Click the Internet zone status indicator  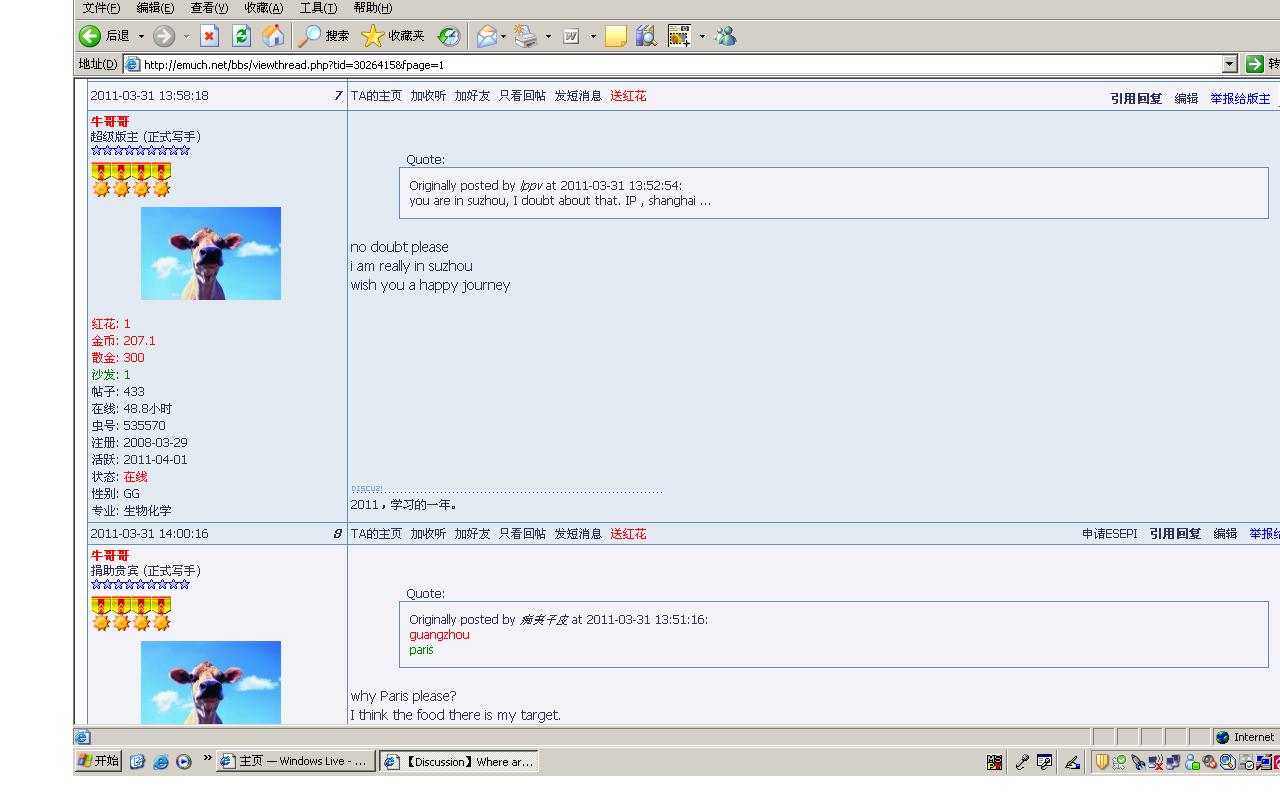point(1245,737)
